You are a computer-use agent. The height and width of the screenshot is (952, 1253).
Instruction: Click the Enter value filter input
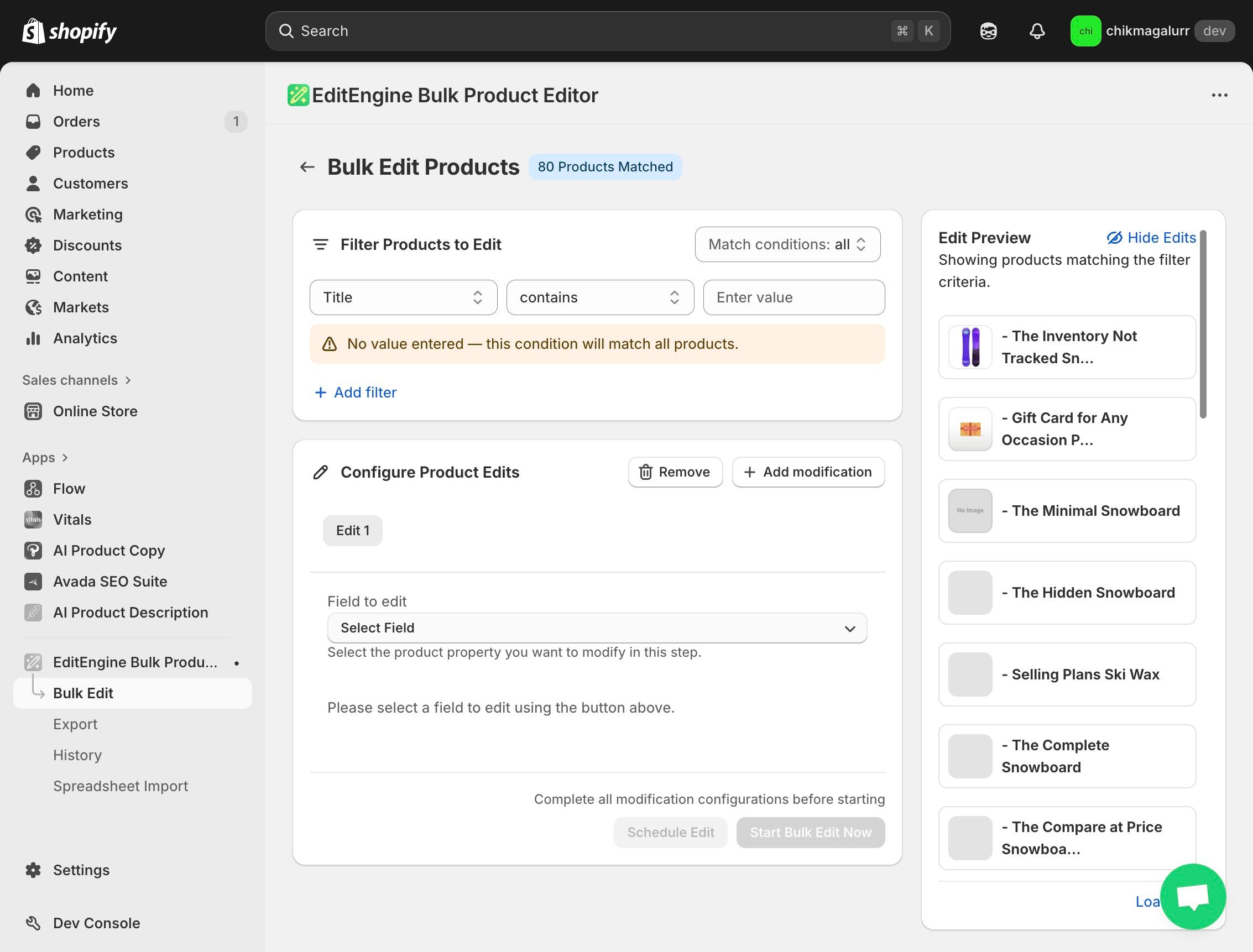[793, 297]
